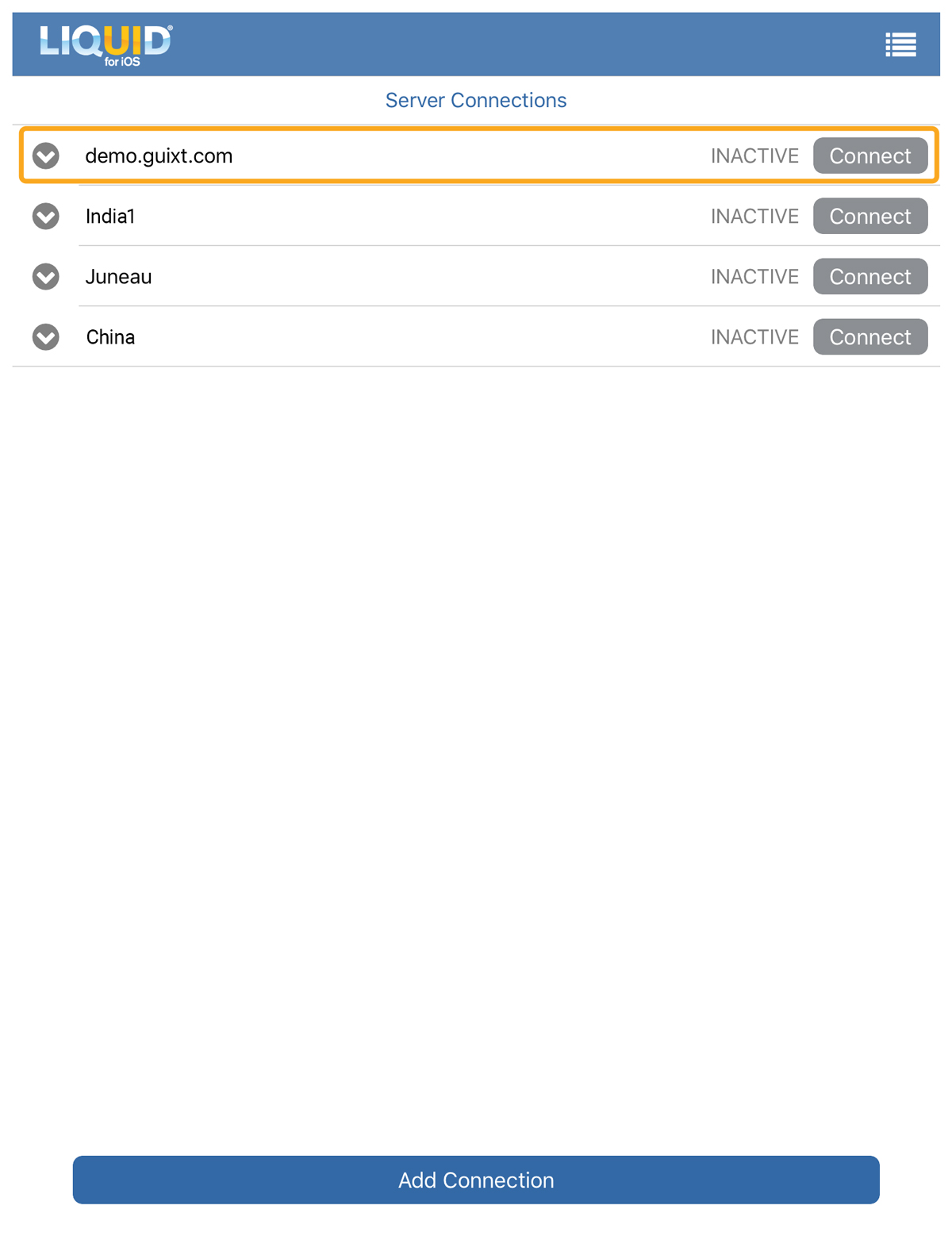Select the India1 server name
952x1240 pixels.
[x=110, y=216]
